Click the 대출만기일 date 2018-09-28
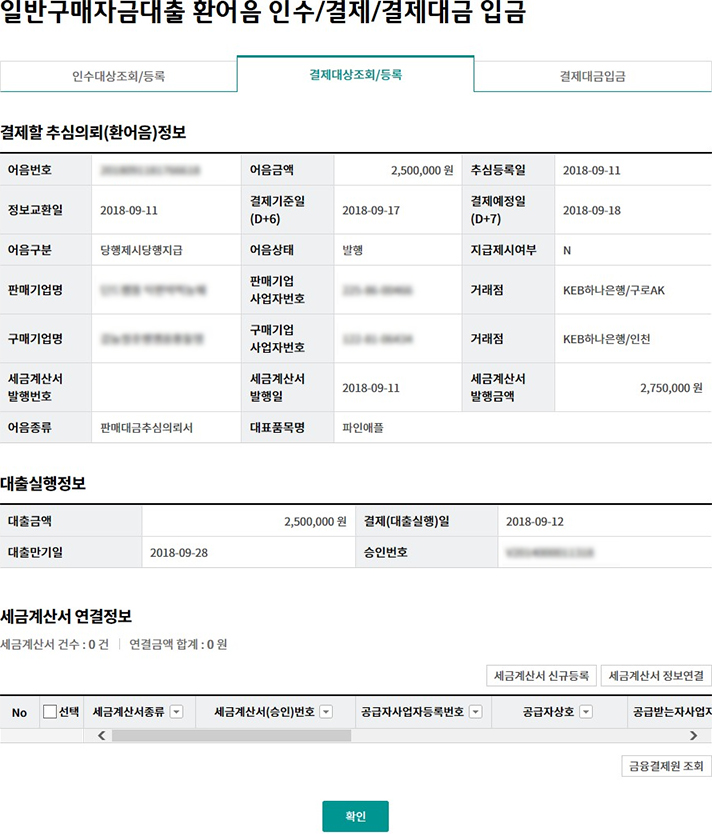This screenshot has height=834, width=712. pos(179,552)
